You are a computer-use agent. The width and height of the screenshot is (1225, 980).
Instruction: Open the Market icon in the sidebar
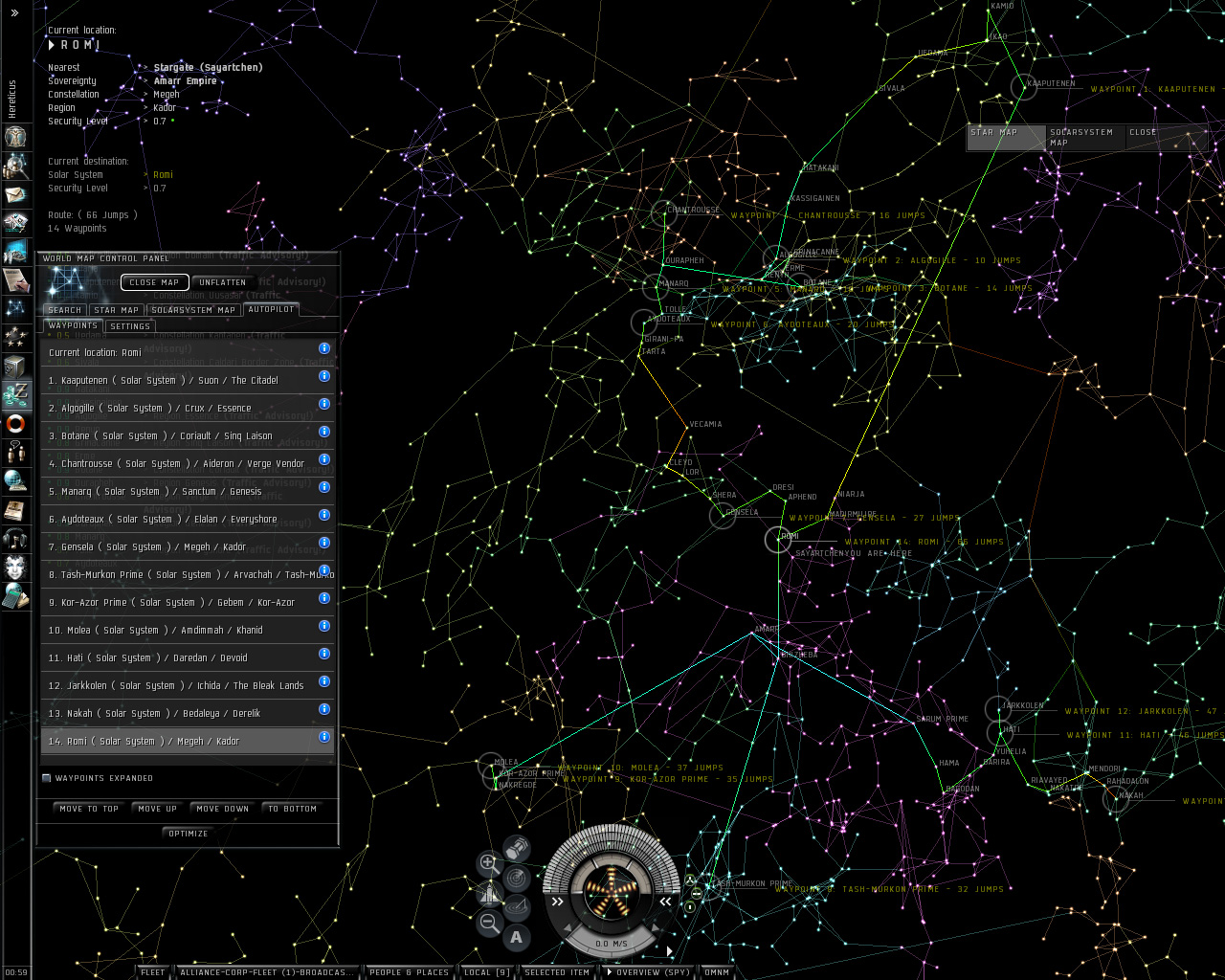(15, 252)
